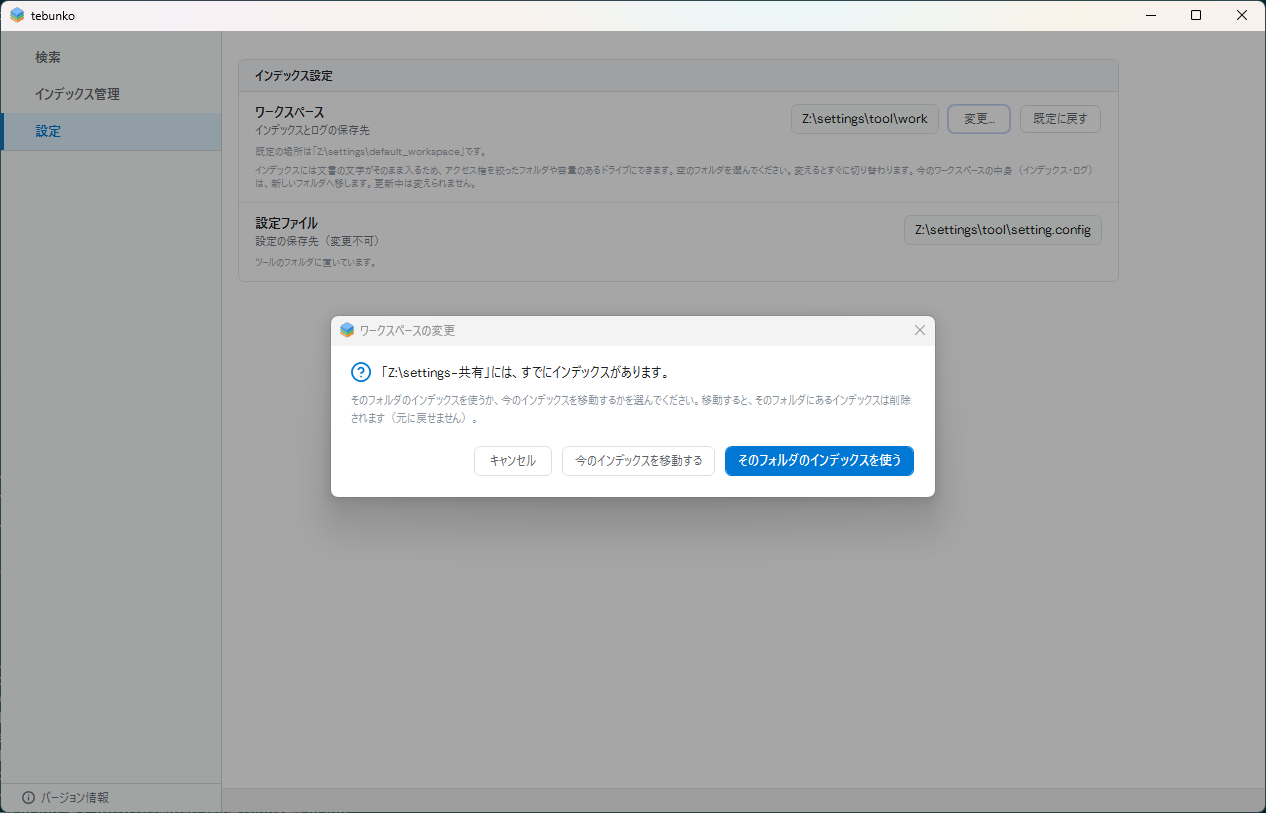The width and height of the screenshot is (1266, 813).
Task: Click the info icon beside バージョン情報
Action: [28, 798]
